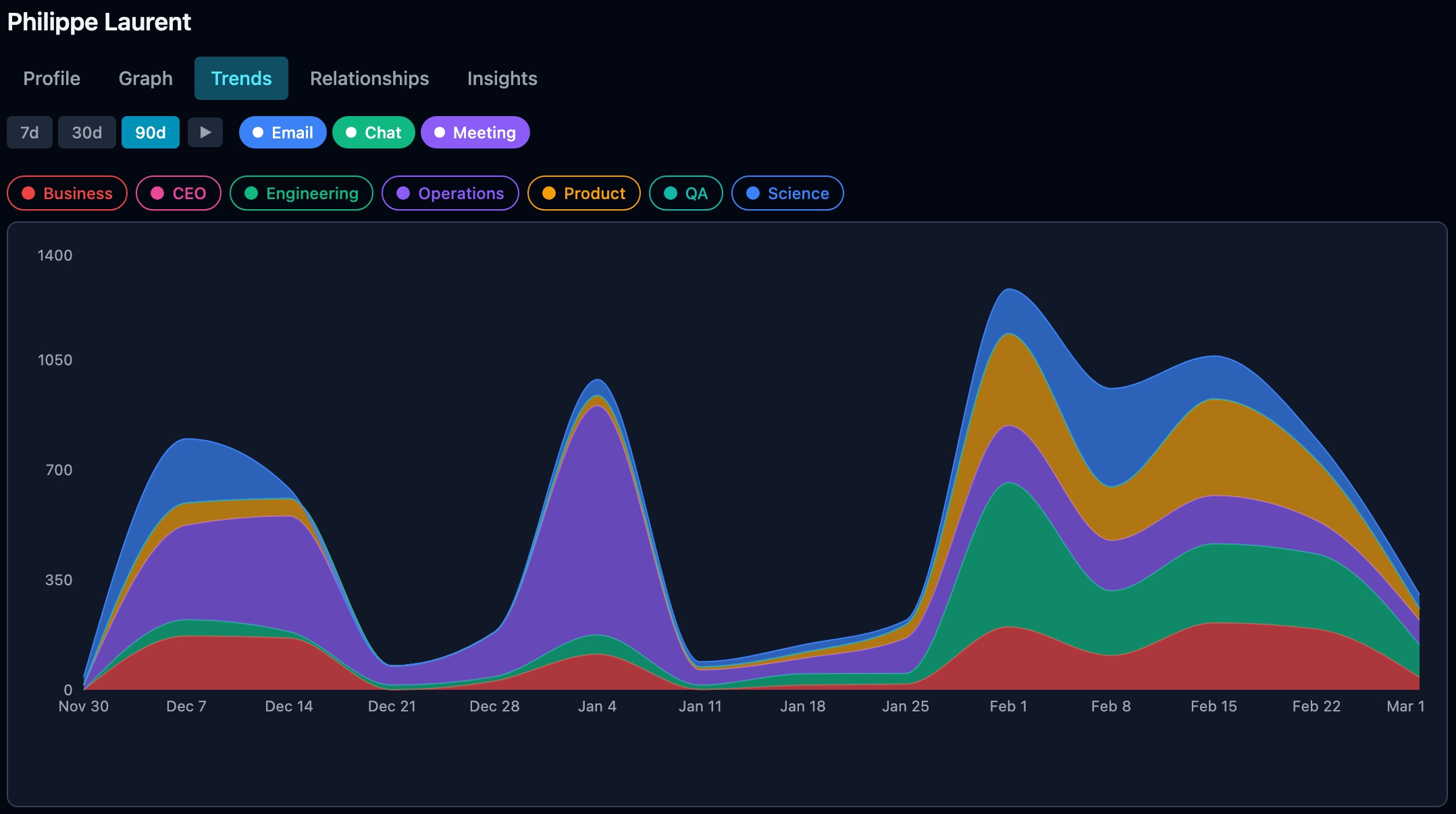
Task: Filter chart by Product department
Action: [583, 193]
